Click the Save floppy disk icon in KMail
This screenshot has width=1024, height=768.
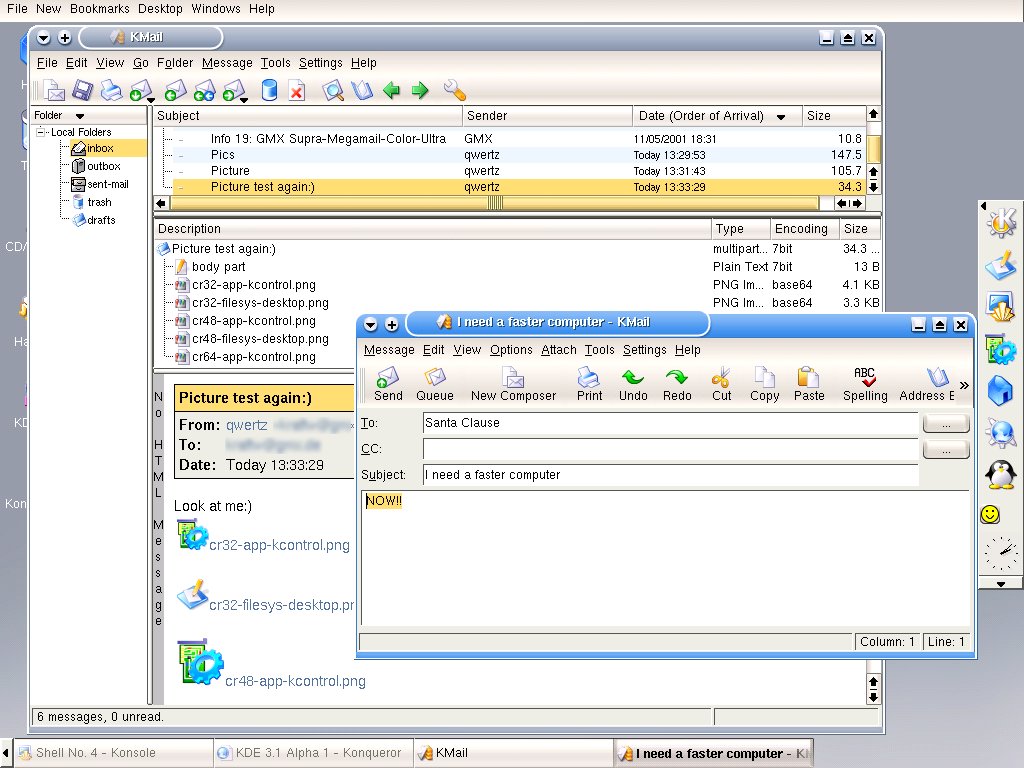coord(82,90)
